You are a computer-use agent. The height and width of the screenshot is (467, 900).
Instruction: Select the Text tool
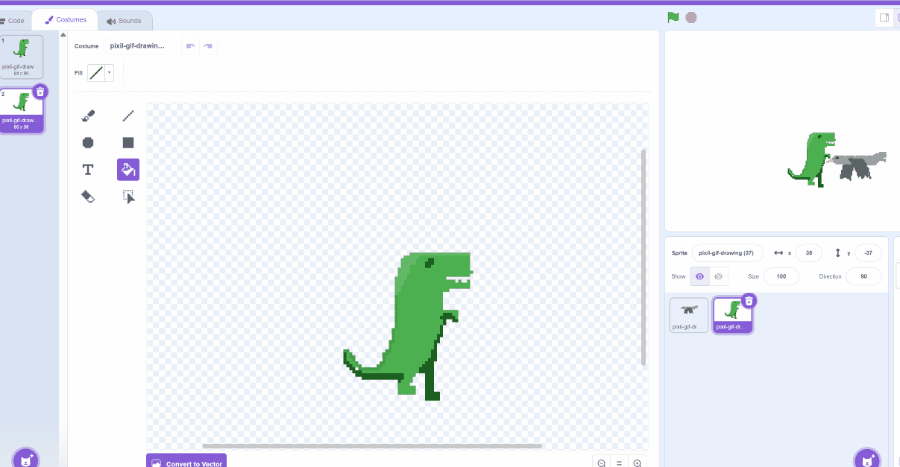(x=88, y=170)
